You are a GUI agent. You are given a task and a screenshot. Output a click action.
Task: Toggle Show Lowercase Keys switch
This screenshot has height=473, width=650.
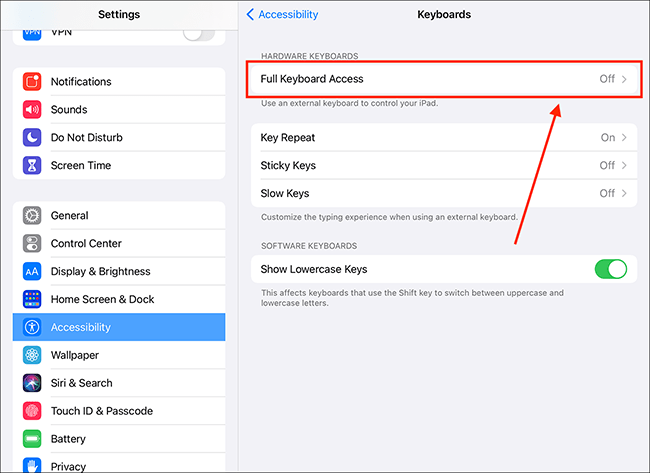[x=611, y=269]
